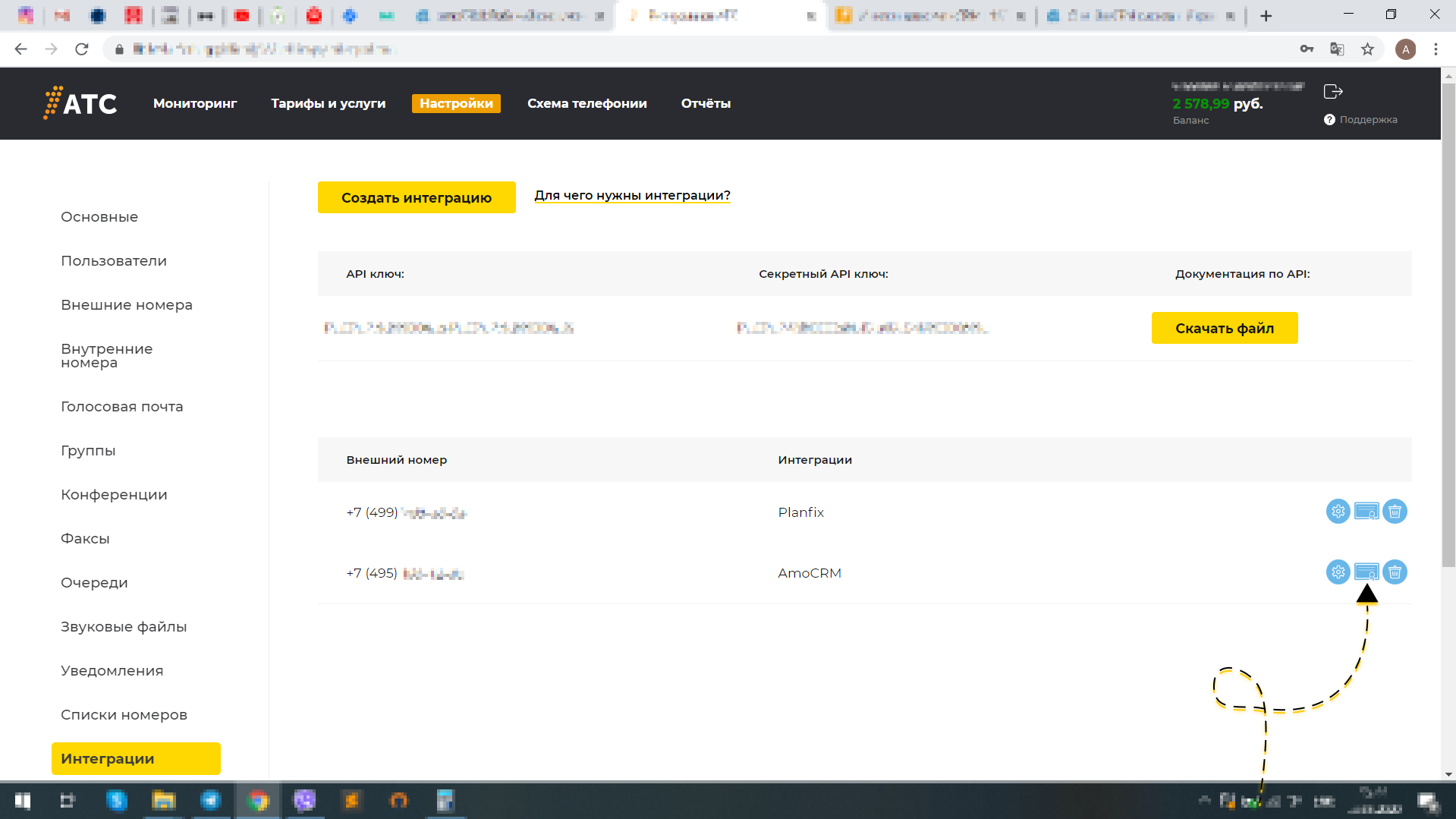Open Голосовая почта settings page
Image resolution: width=1456 pixels, height=819 pixels.
122,407
